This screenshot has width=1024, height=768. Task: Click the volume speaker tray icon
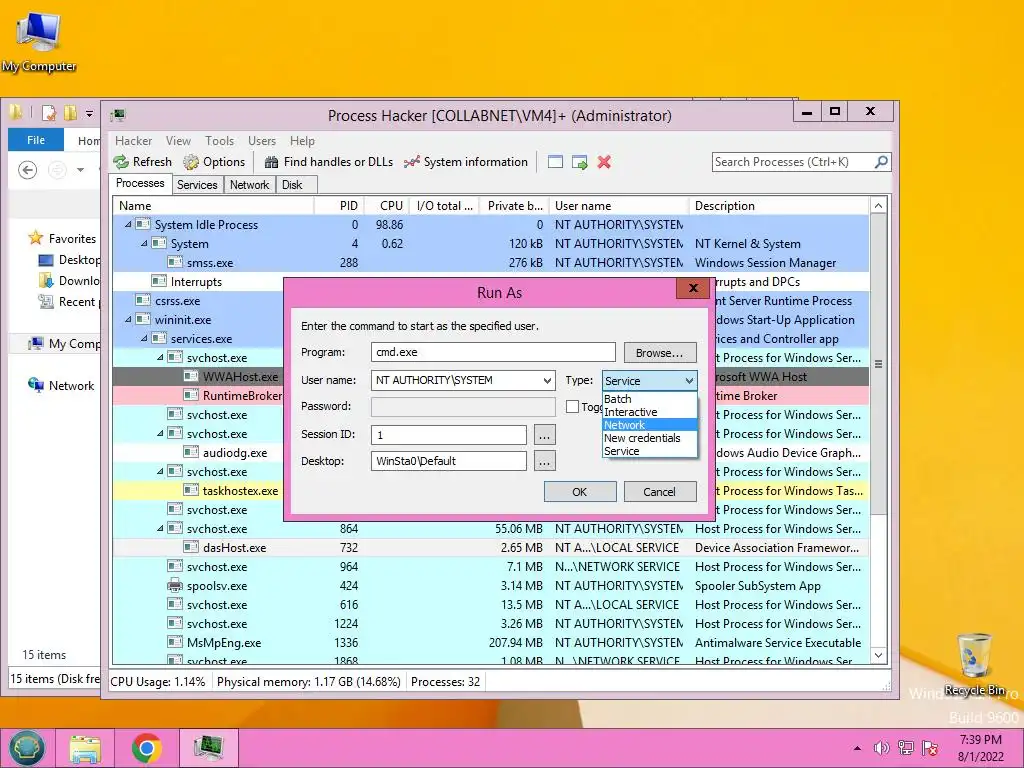pyautogui.click(x=882, y=748)
